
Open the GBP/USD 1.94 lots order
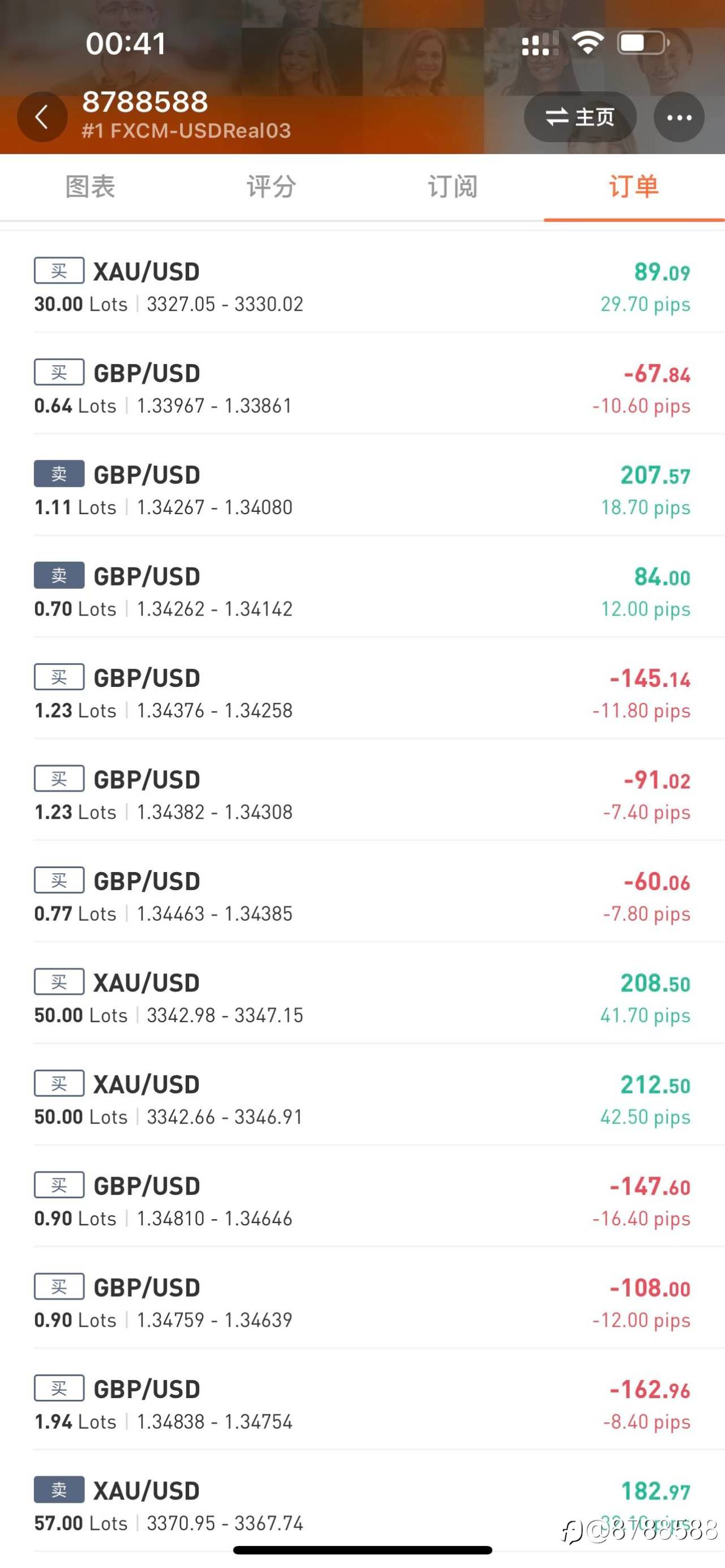click(x=362, y=1405)
